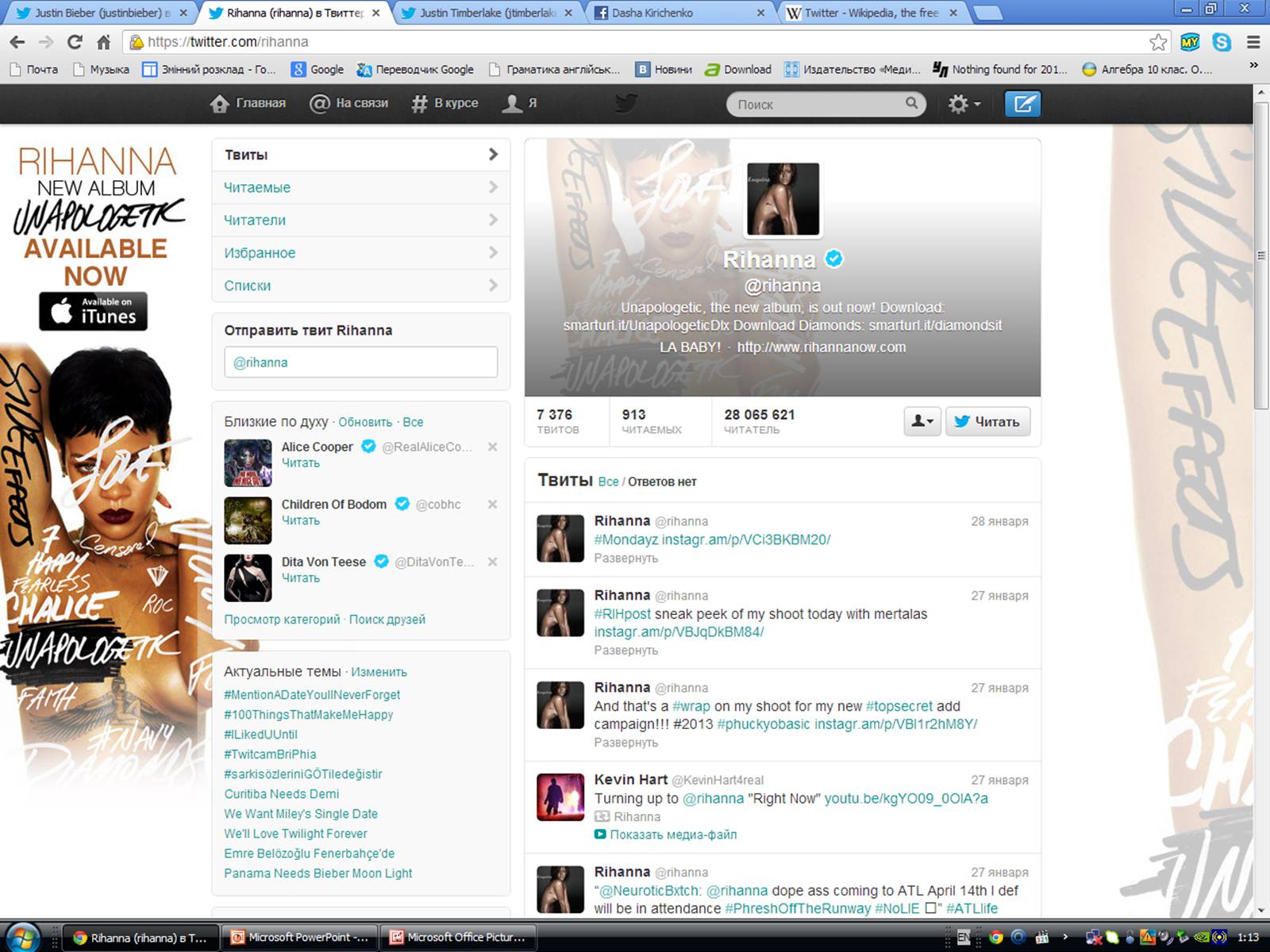Switch to Justin Bieber browser tab
This screenshot has width=1270, height=952.
102,13
